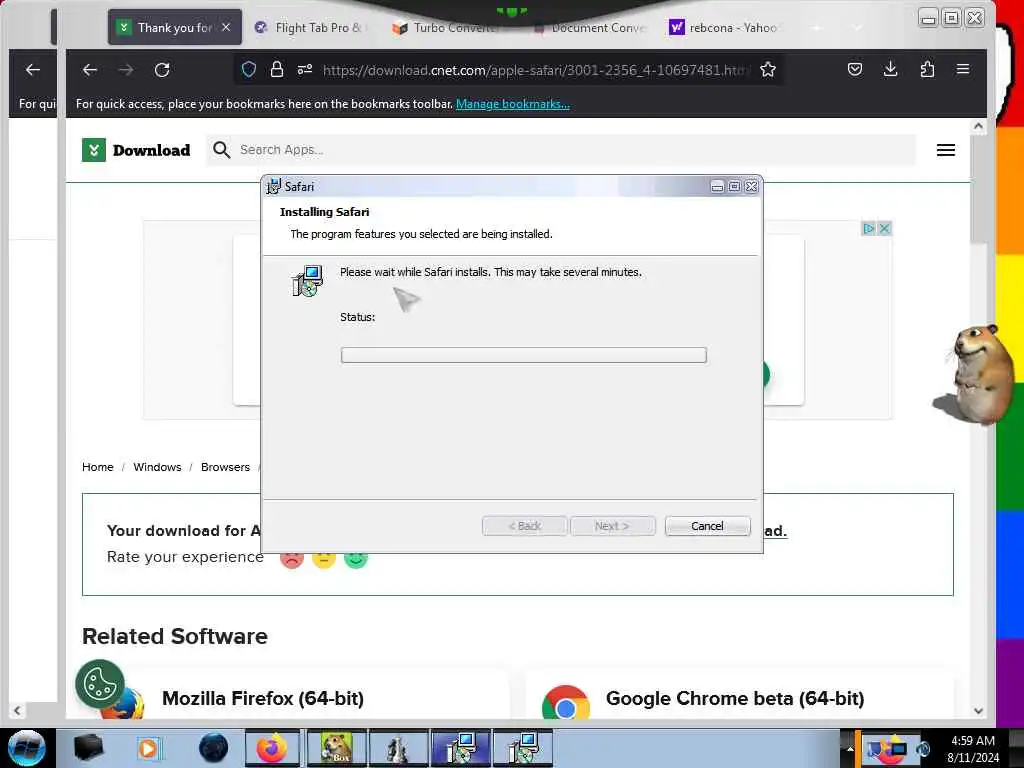Click the Browsers breadcrumb link
1024x768 pixels.
(x=225, y=467)
